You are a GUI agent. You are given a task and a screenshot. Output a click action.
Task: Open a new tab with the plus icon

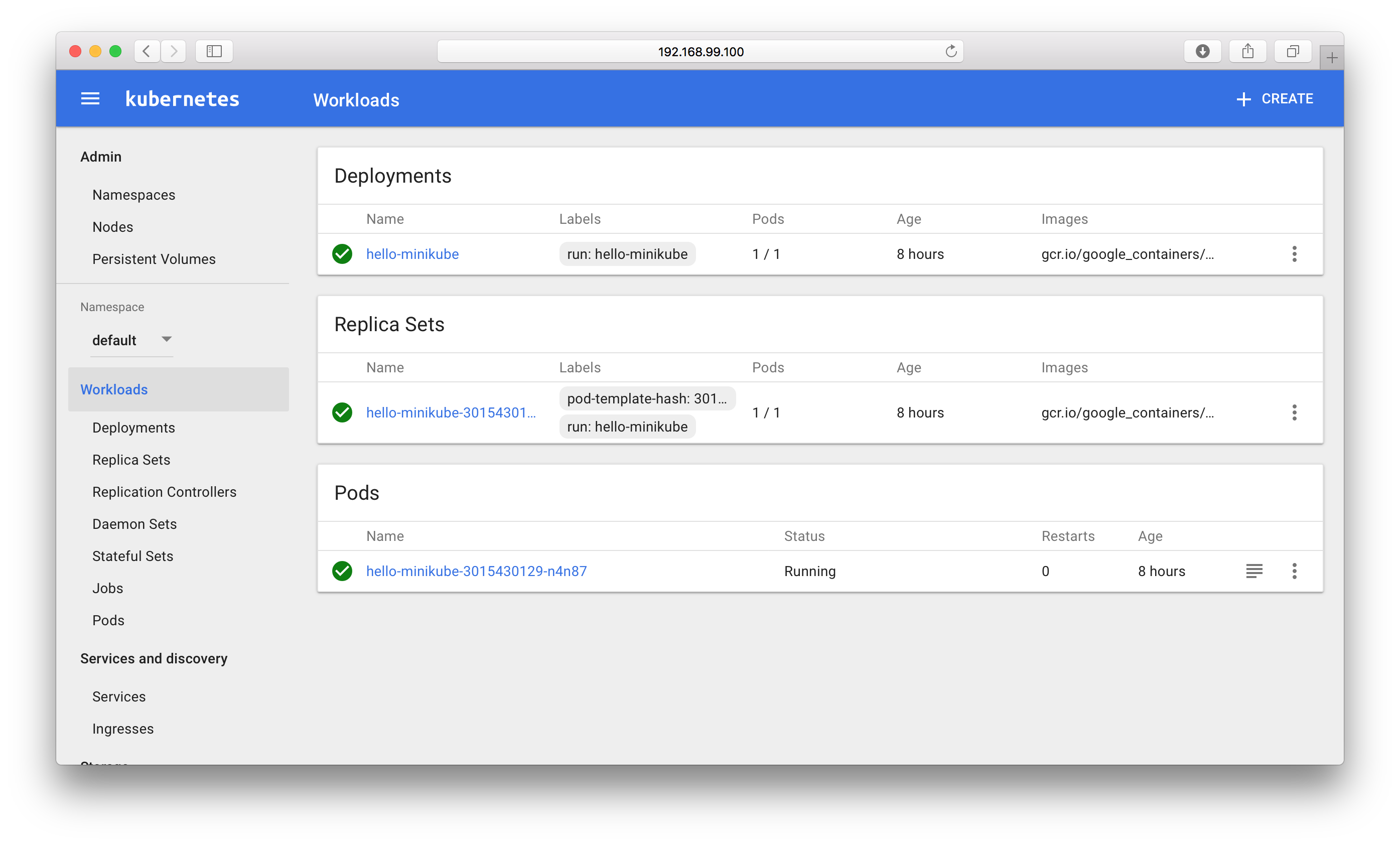pos(1331,57)
